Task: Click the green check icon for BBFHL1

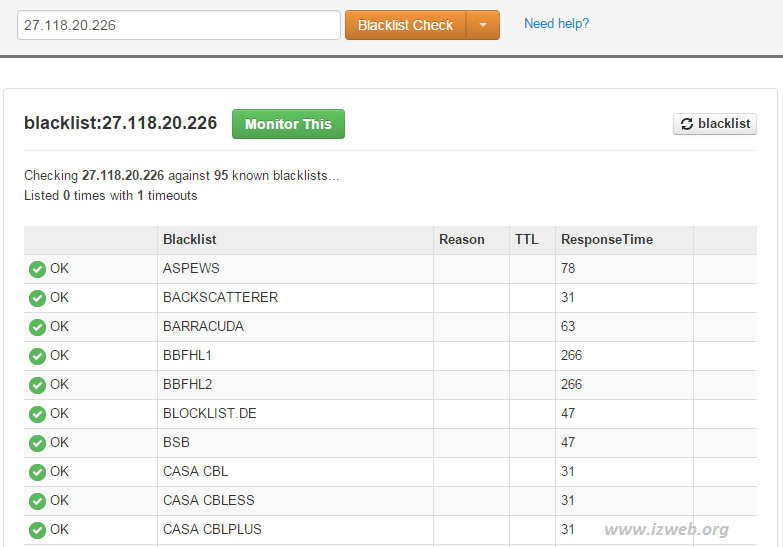Action: coord(37,356)
